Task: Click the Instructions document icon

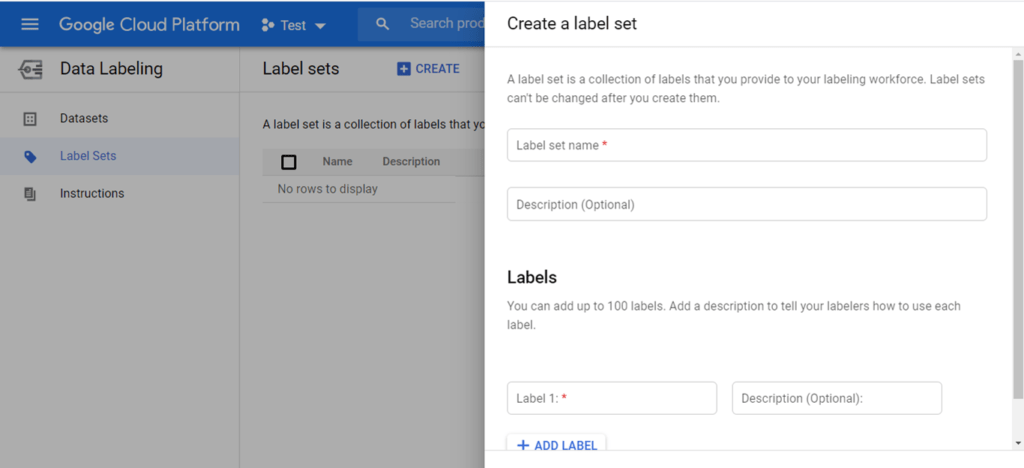Action: 29,194
